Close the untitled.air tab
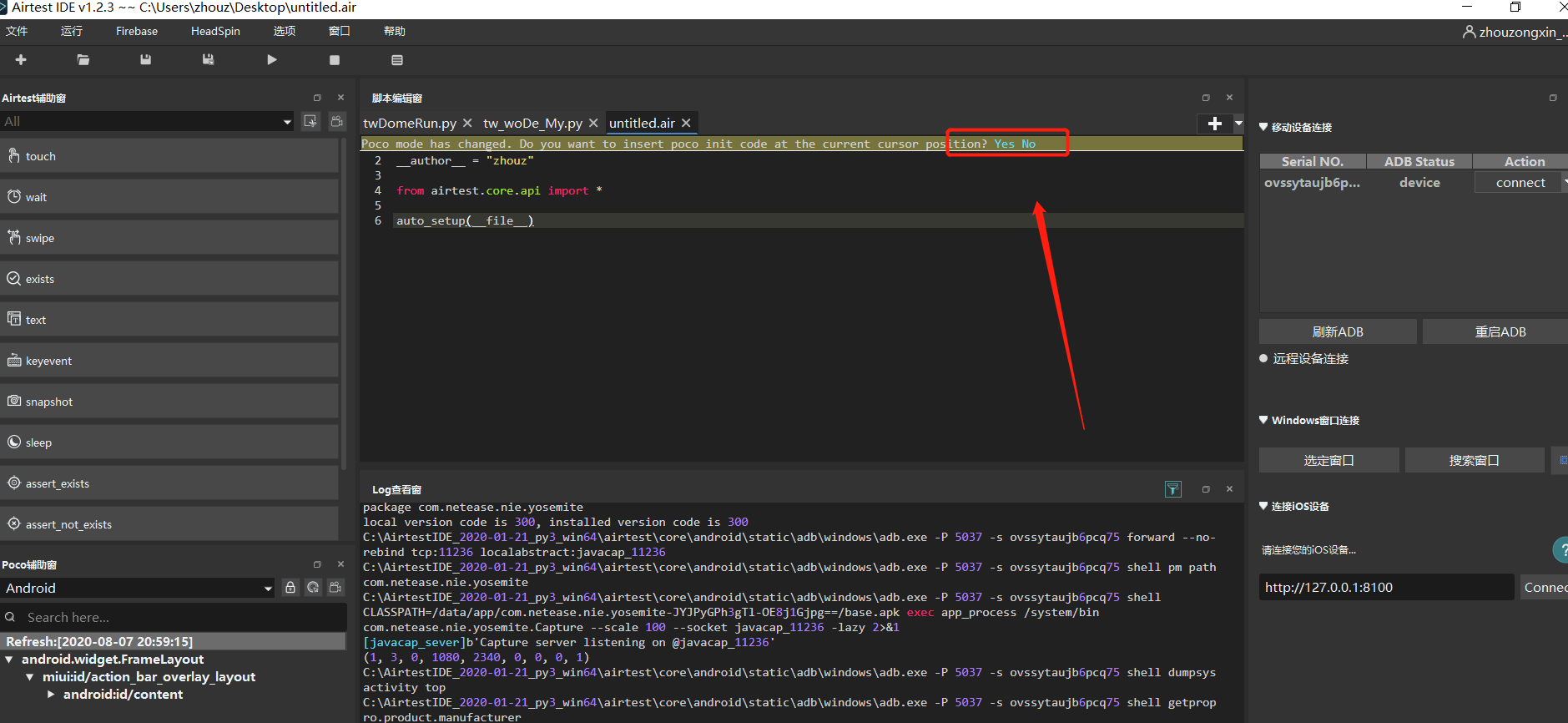The height and width of the screenshot is (723, 1568). [x=686, y=124]
